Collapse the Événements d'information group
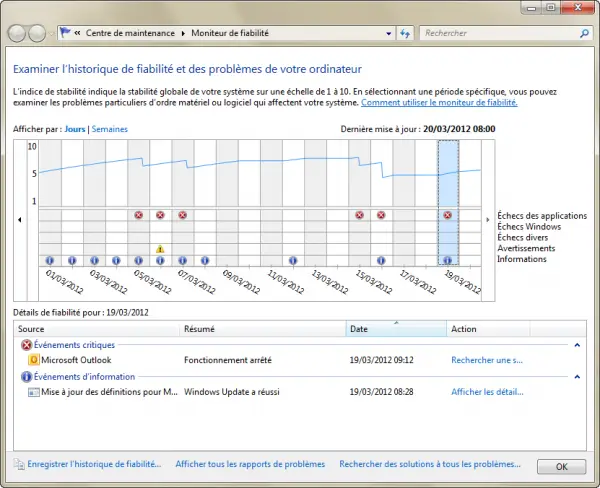Image resolution: width=600 pixels, height=488 pixels. pyautogui.click(x=577, y=377)
